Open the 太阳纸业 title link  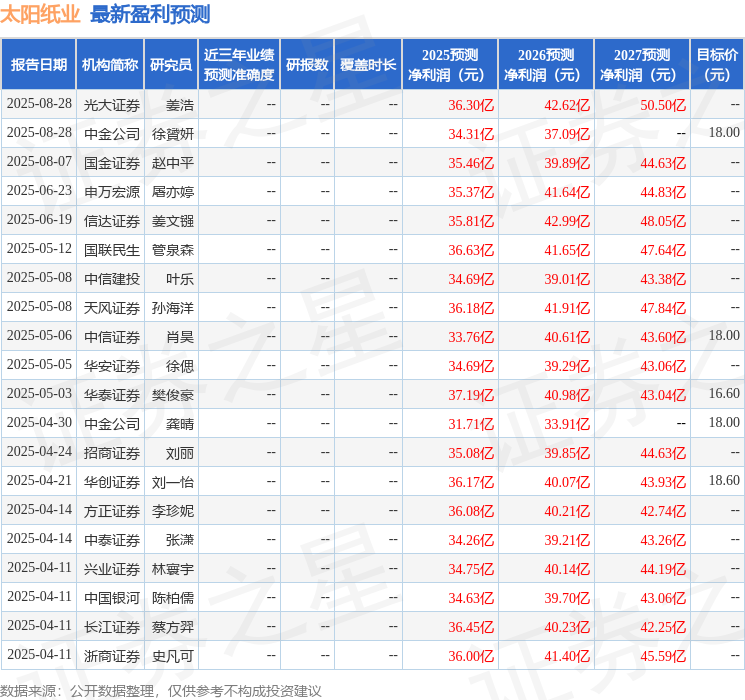click(40, 15)
